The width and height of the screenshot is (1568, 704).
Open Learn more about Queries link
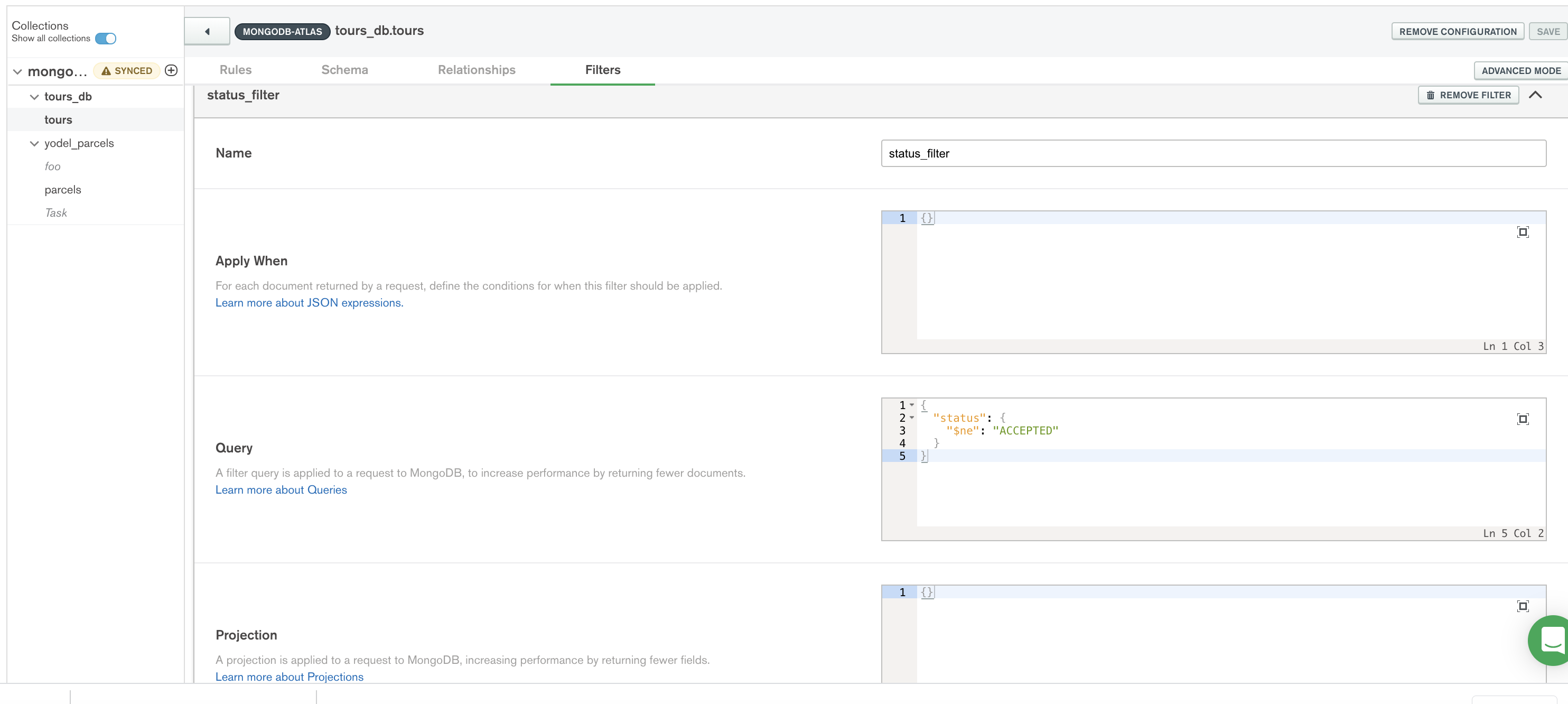(x=281, y=489)
